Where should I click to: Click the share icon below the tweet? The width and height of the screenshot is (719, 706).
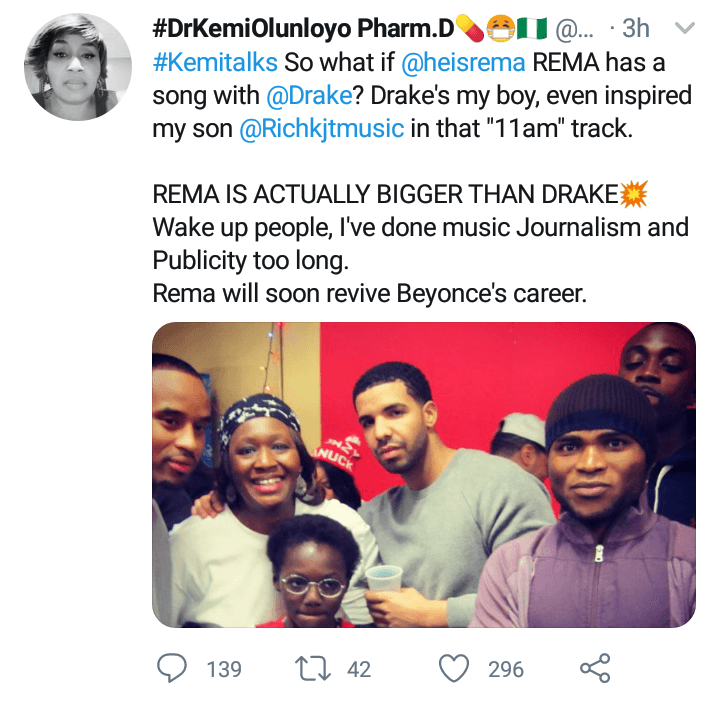(x=594, y=667)
